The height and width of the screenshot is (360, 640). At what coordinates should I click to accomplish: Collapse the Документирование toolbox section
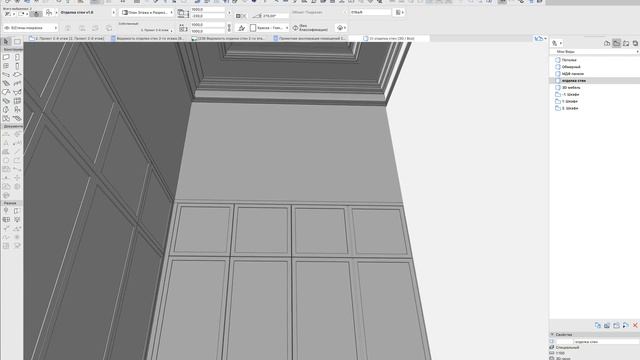point(12,126)
